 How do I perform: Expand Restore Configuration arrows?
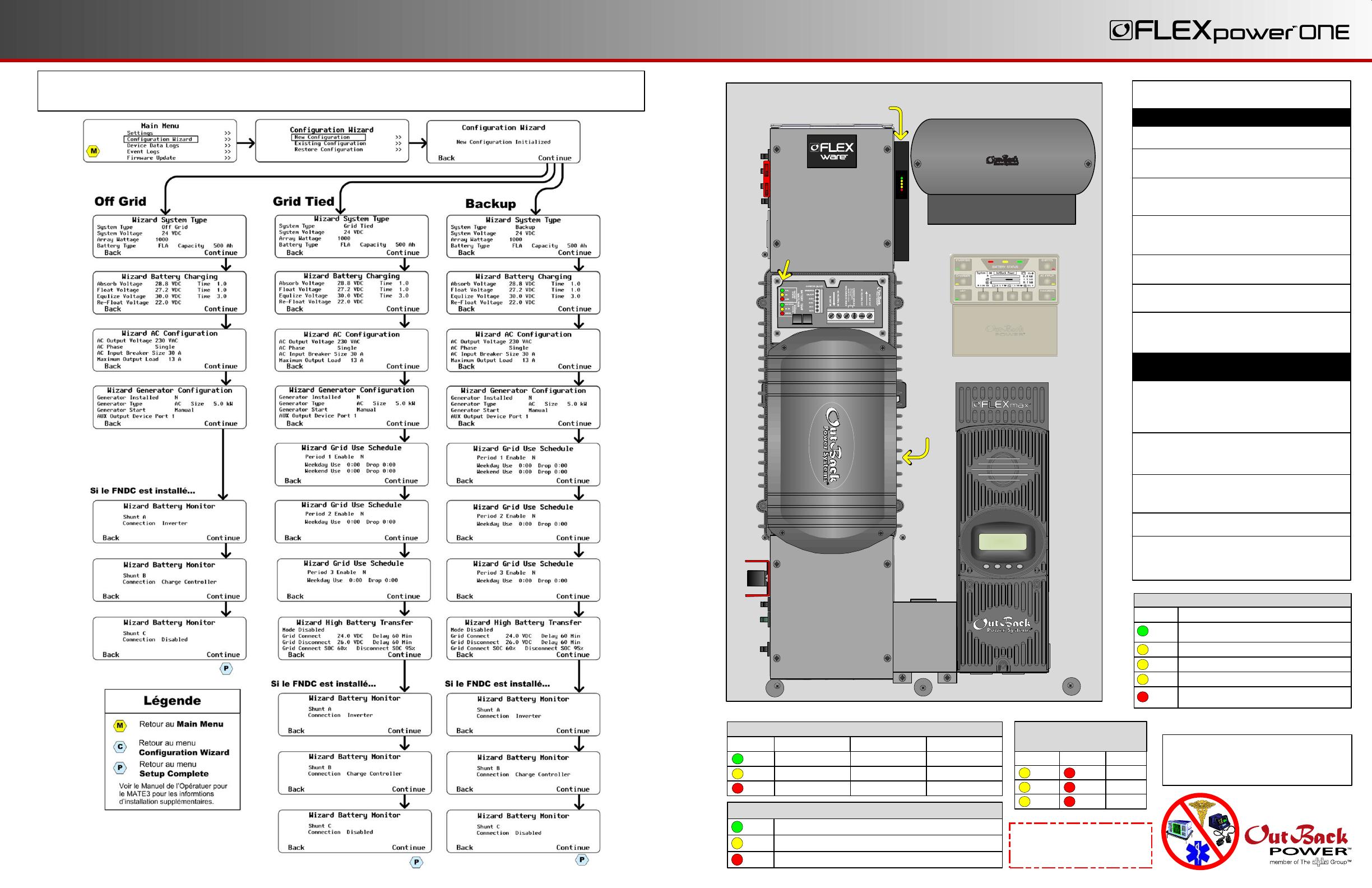coord(398,150)
